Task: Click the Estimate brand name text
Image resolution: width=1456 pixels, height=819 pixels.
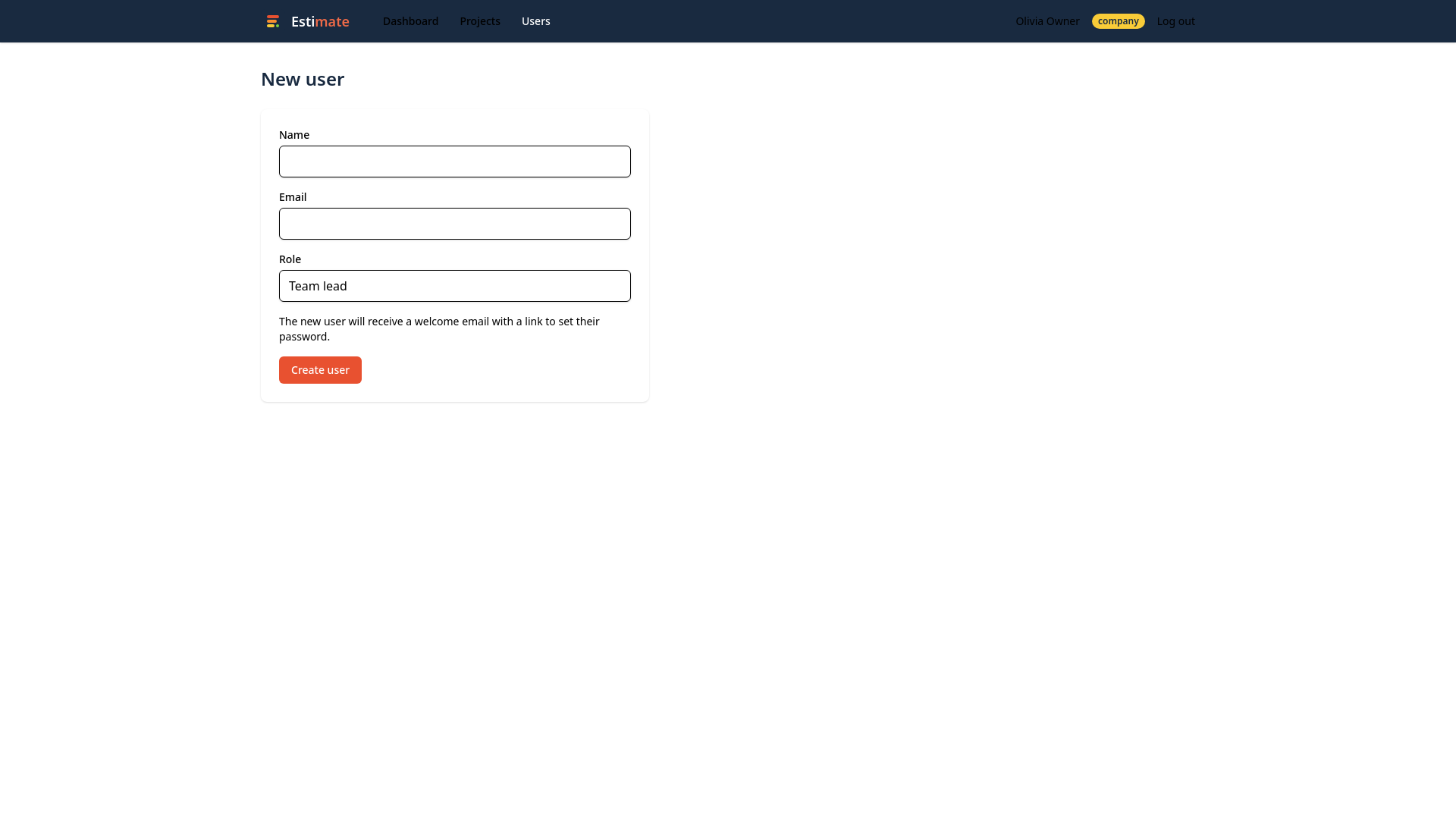Action: tap(320, 21)
